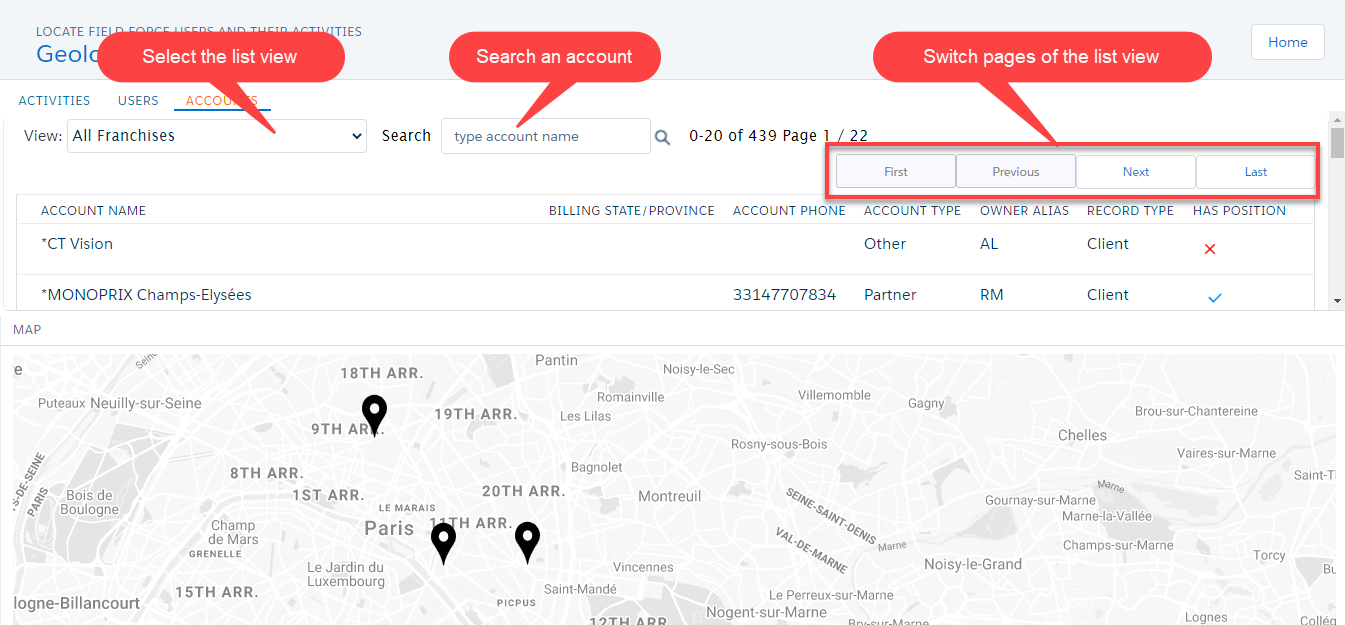The image size is (1345, 625).
Task: Sort by the ACCOUNT NAME column header
Action: tap(93, 210)
